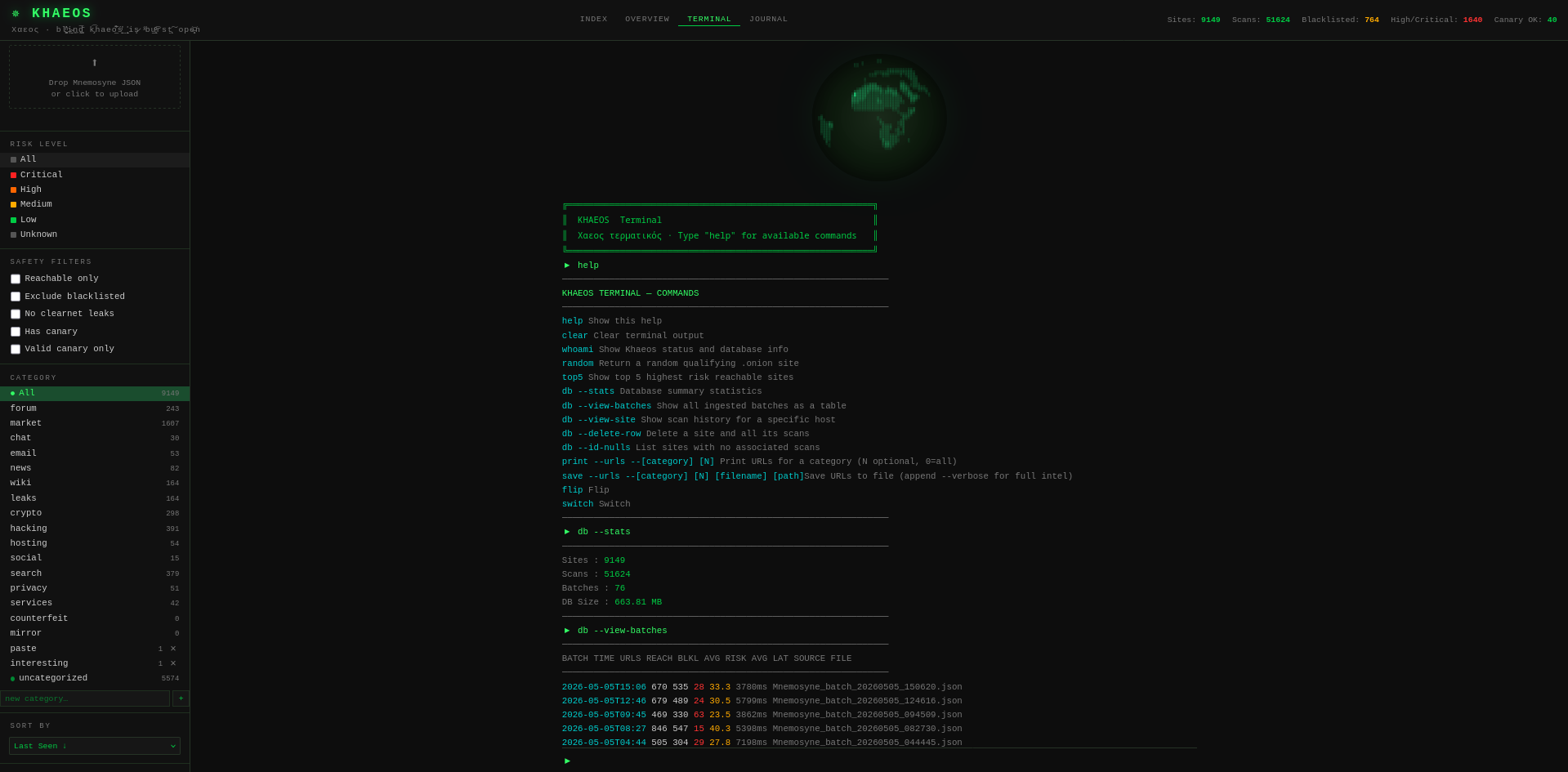
Task: Click the Sites 9149 header stat
Action: click(1193, 20)
